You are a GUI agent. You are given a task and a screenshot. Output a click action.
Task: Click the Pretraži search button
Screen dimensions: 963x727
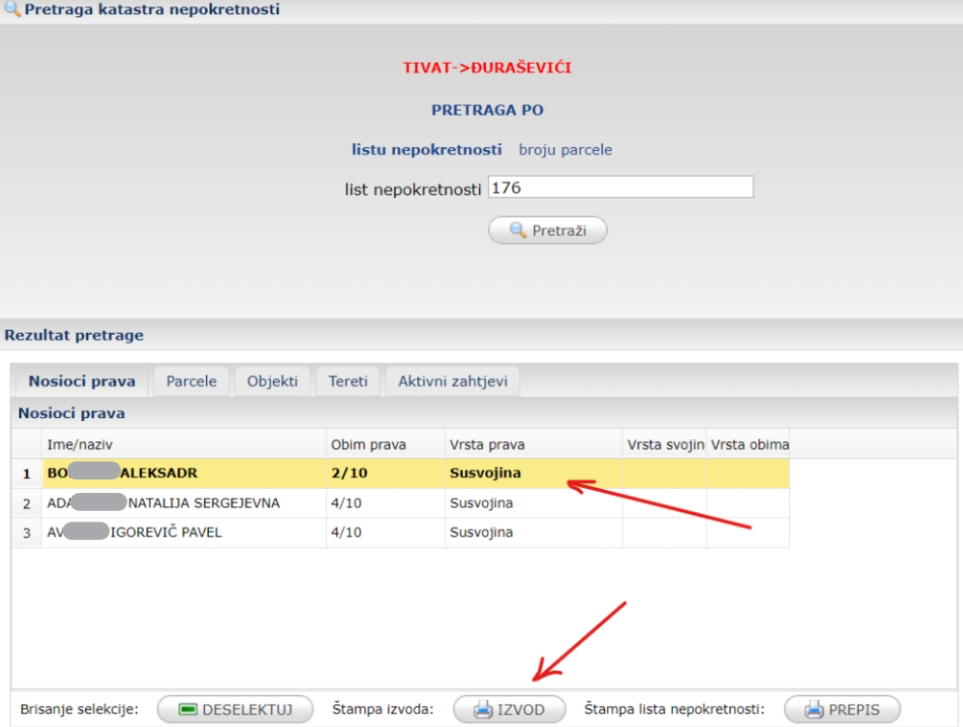click(547, 230)
